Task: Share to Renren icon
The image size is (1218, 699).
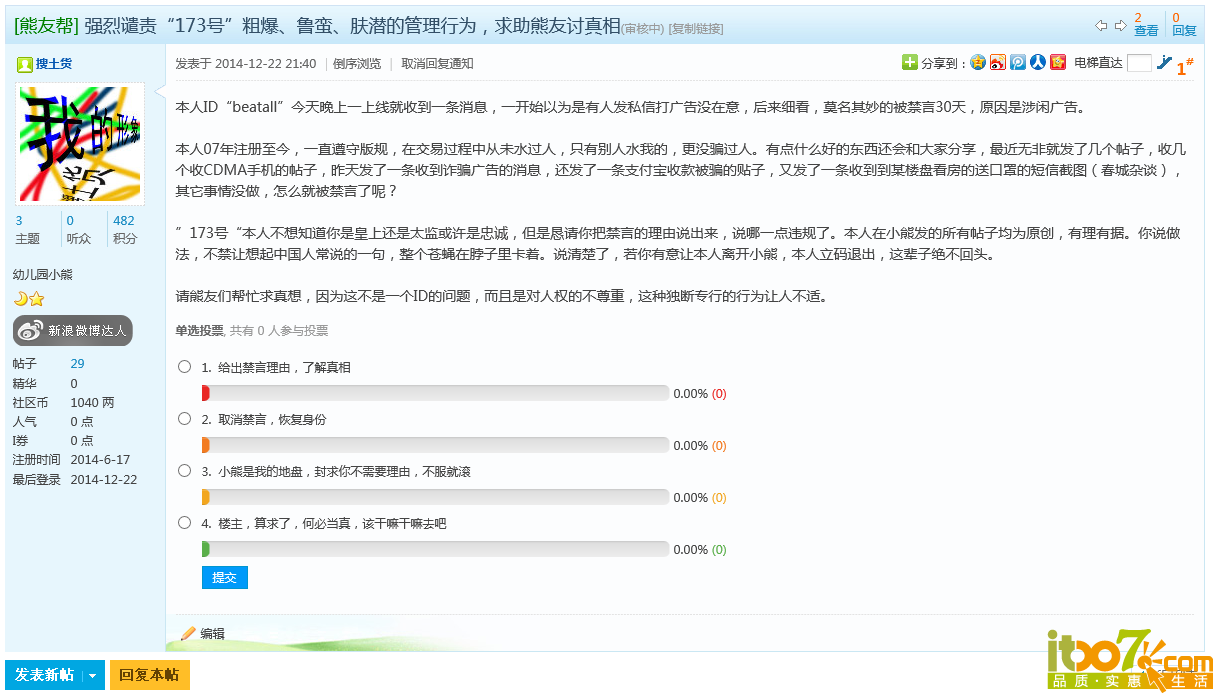Action: tap(1038, 62)
